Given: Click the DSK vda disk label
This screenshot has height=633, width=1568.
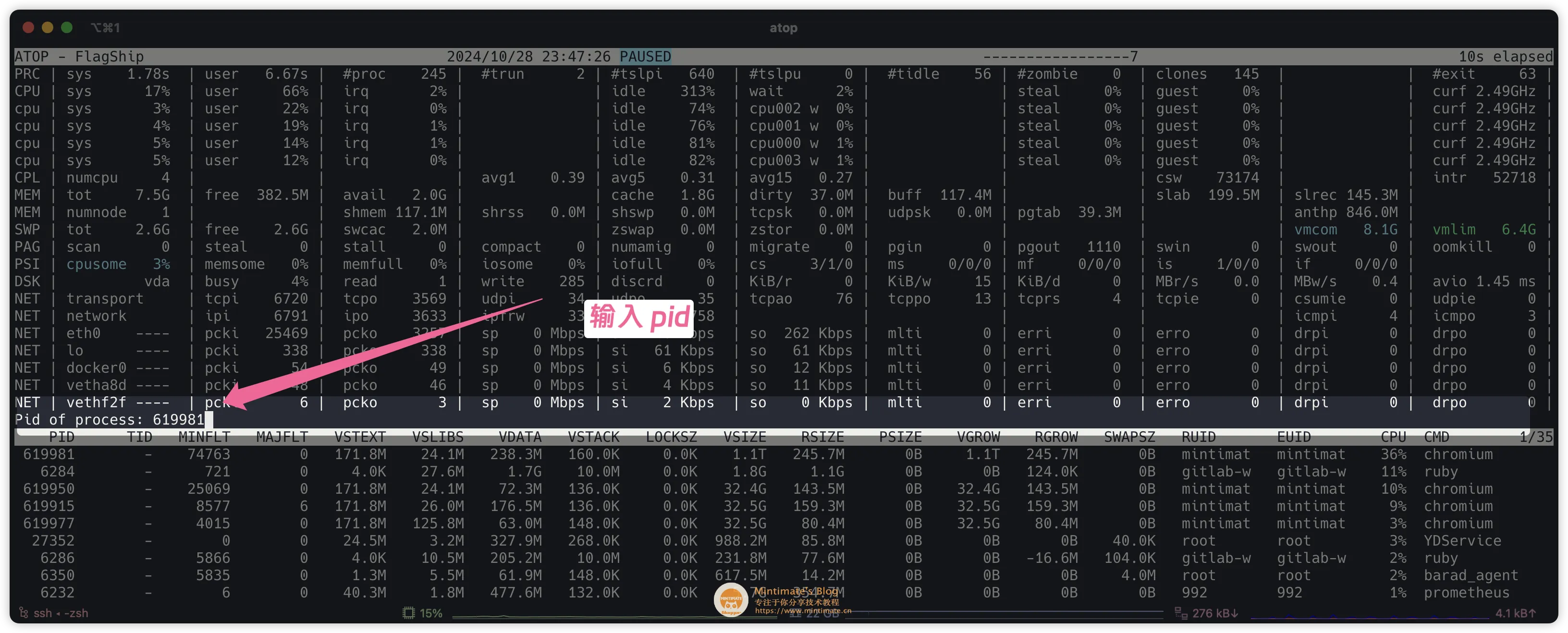Looking at the screenshot, I should coord(157,282).
